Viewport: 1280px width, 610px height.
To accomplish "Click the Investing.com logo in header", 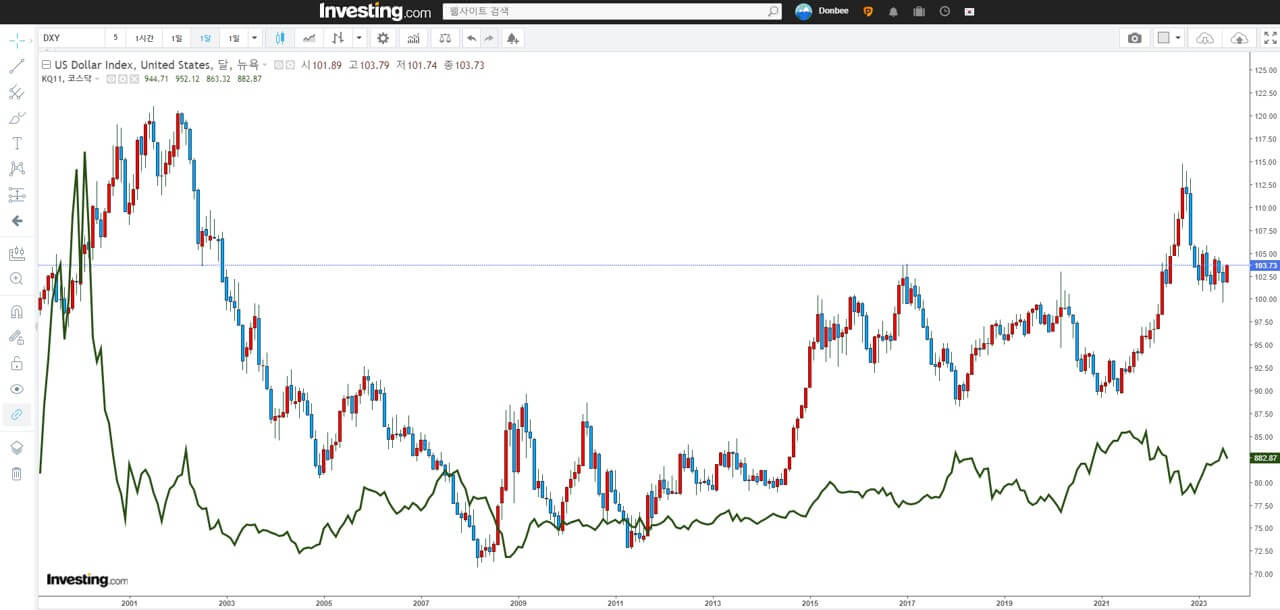I will point(375,11).
